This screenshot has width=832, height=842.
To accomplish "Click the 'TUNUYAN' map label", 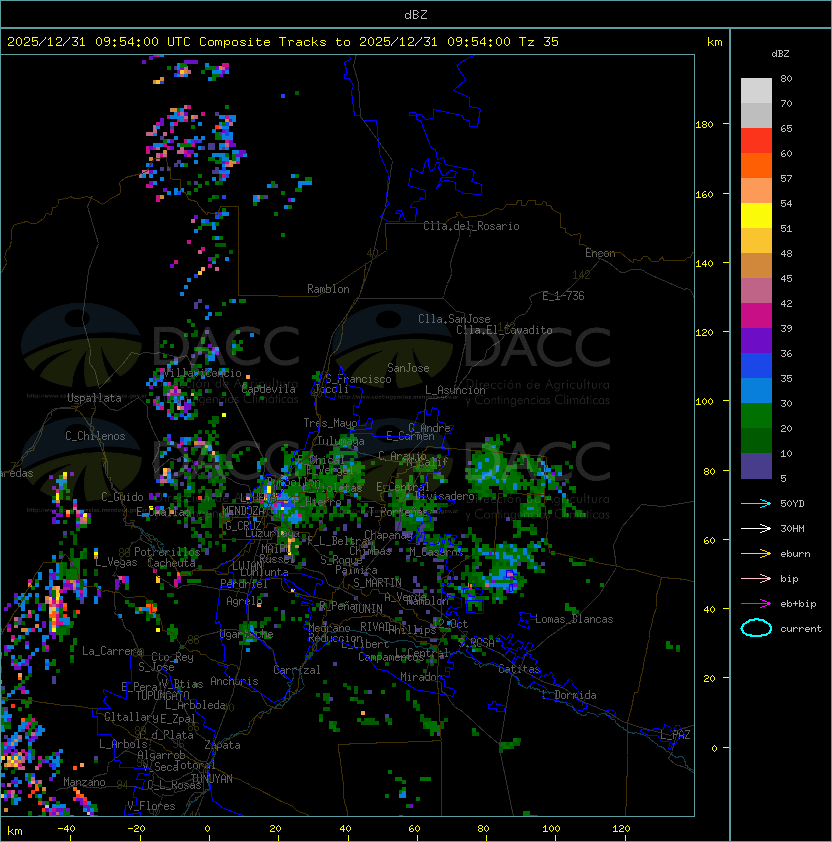I will coord(212,779).
